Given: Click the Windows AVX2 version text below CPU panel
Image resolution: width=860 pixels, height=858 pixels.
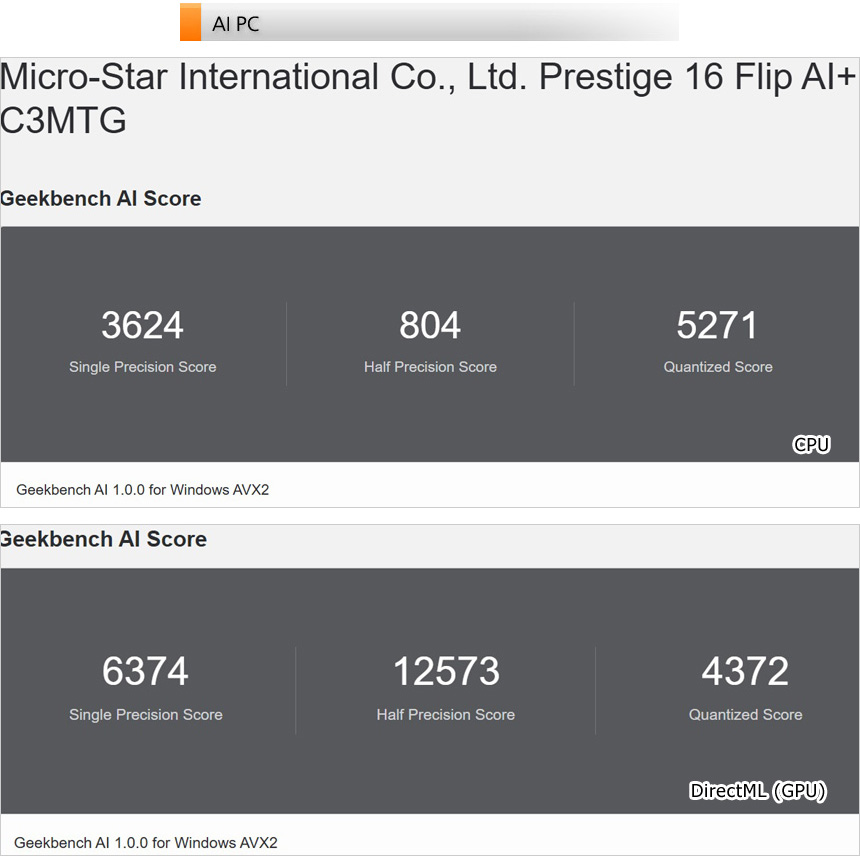Looking at the screenshot, I should tap(143, 490).
